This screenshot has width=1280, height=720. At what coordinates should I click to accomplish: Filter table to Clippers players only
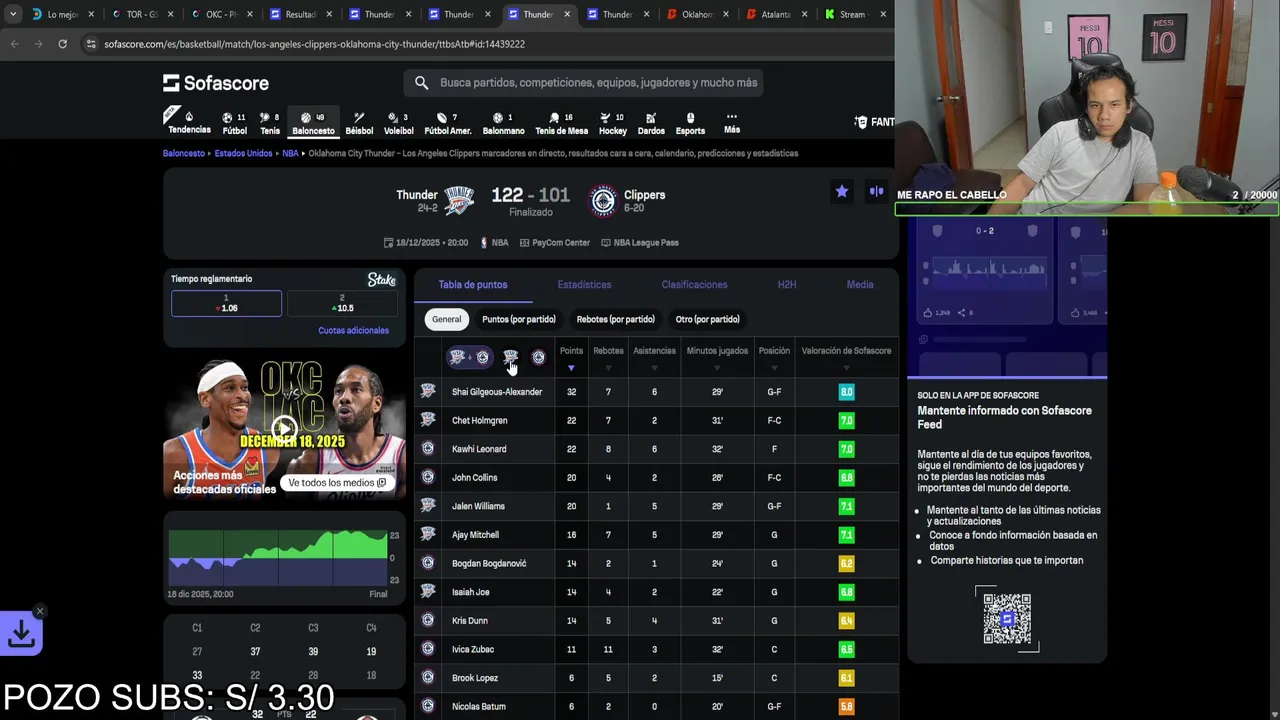[538, 357]
